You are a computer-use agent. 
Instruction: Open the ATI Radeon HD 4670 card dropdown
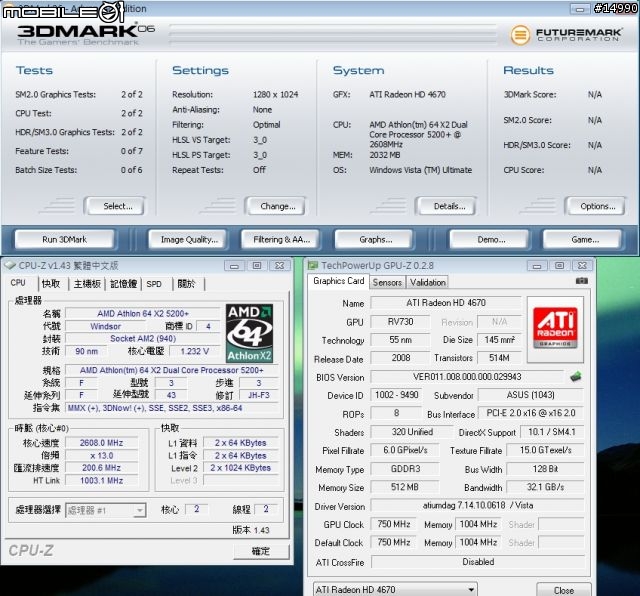(395, 589)
